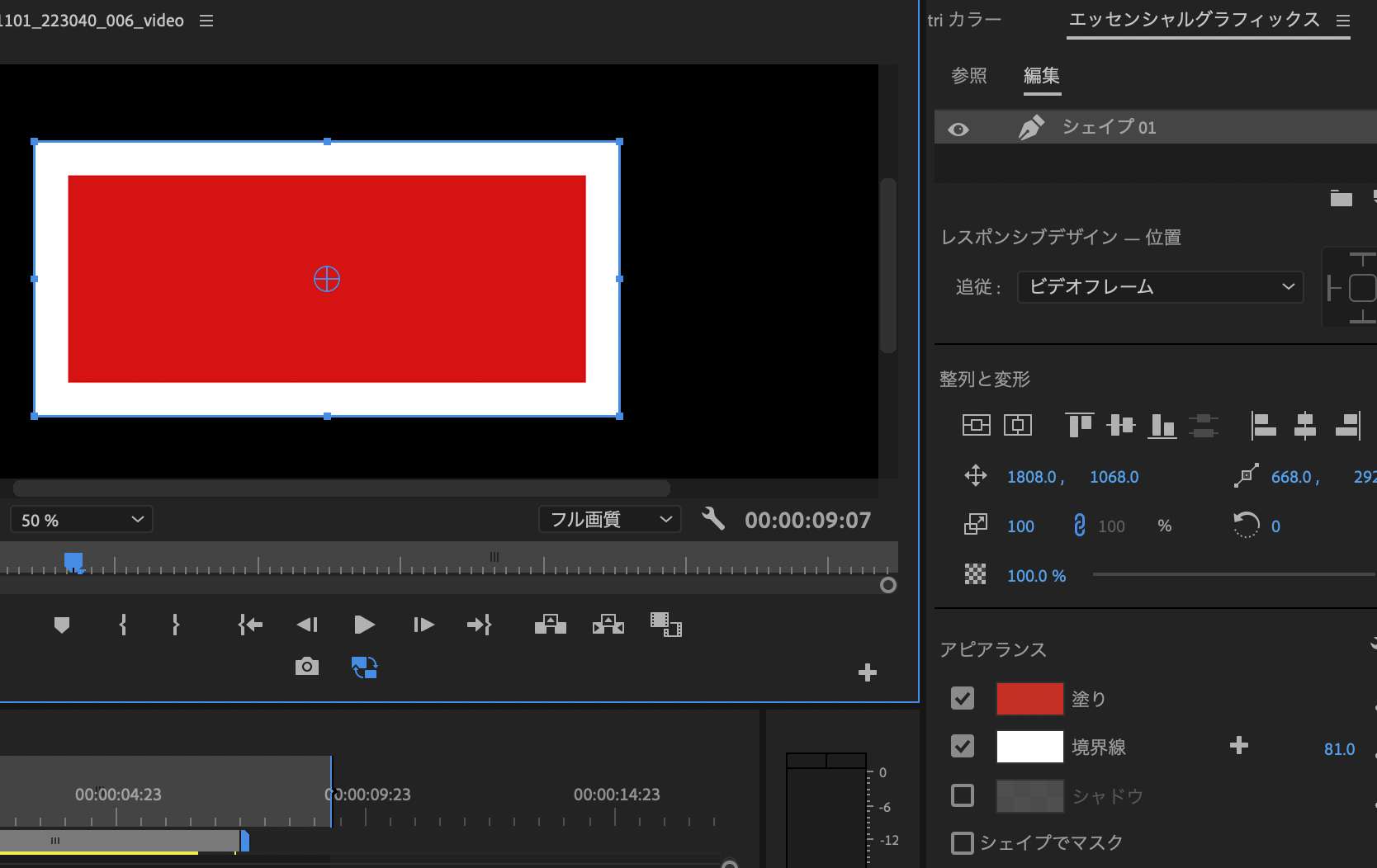
Task: Click the position Y value 1068.0
Action: click(1114, 477)
